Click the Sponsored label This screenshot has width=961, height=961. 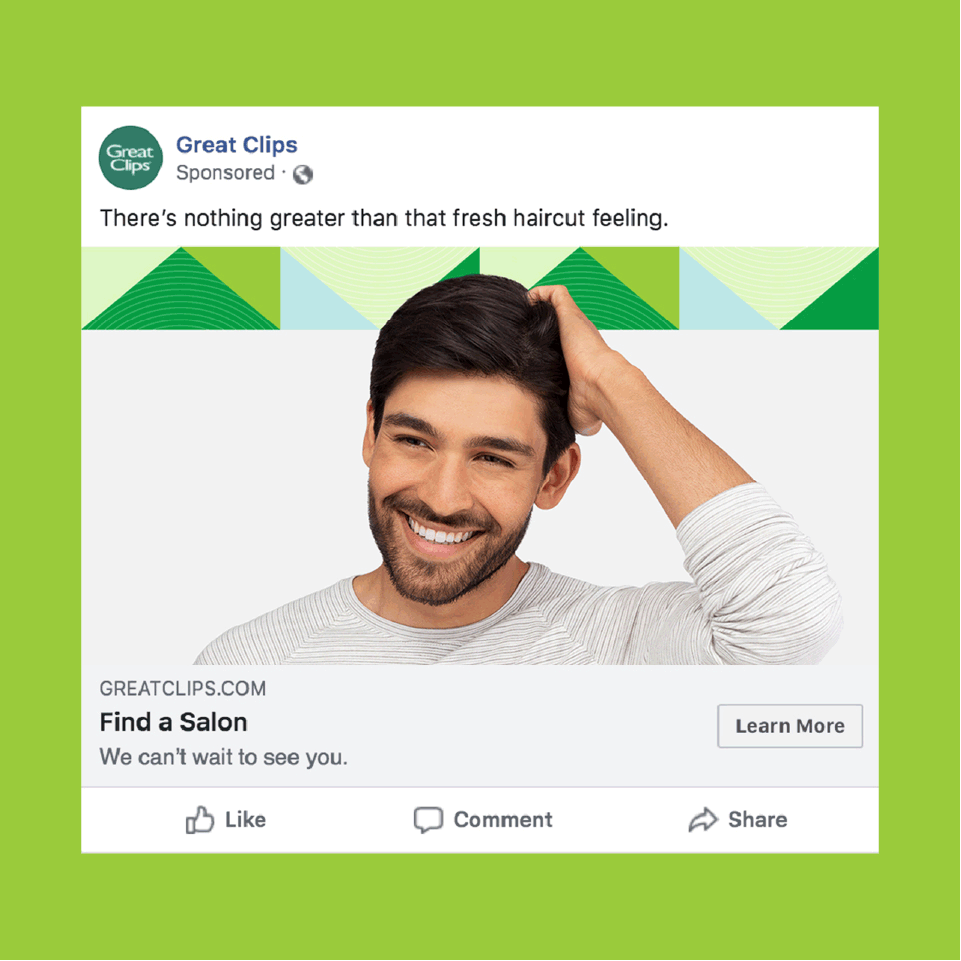(x=225, y=173)
